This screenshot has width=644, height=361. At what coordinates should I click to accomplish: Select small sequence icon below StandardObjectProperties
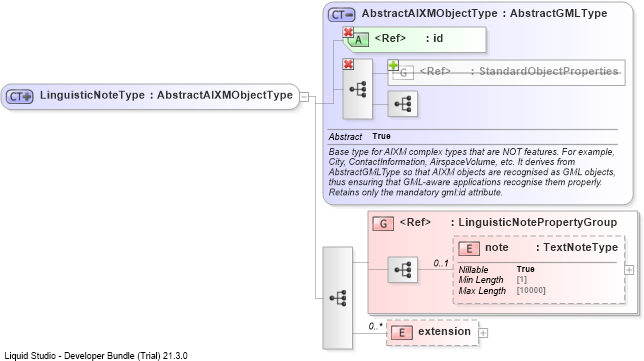[402, 104]
